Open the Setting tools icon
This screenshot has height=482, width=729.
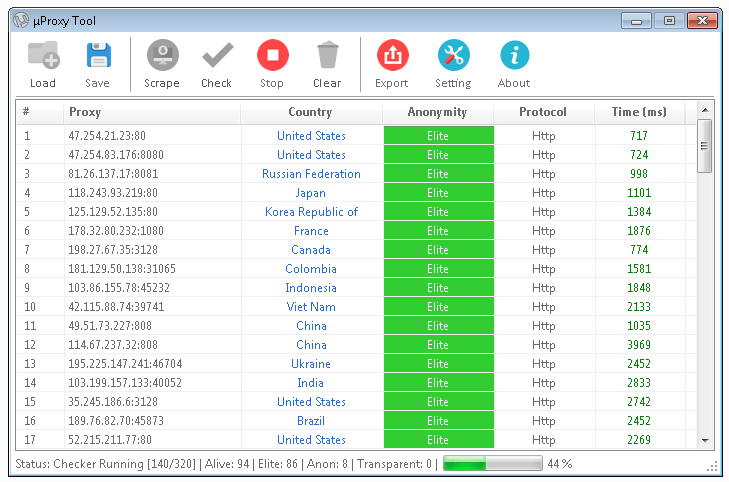pyautogui.click(x=453, y=56)
